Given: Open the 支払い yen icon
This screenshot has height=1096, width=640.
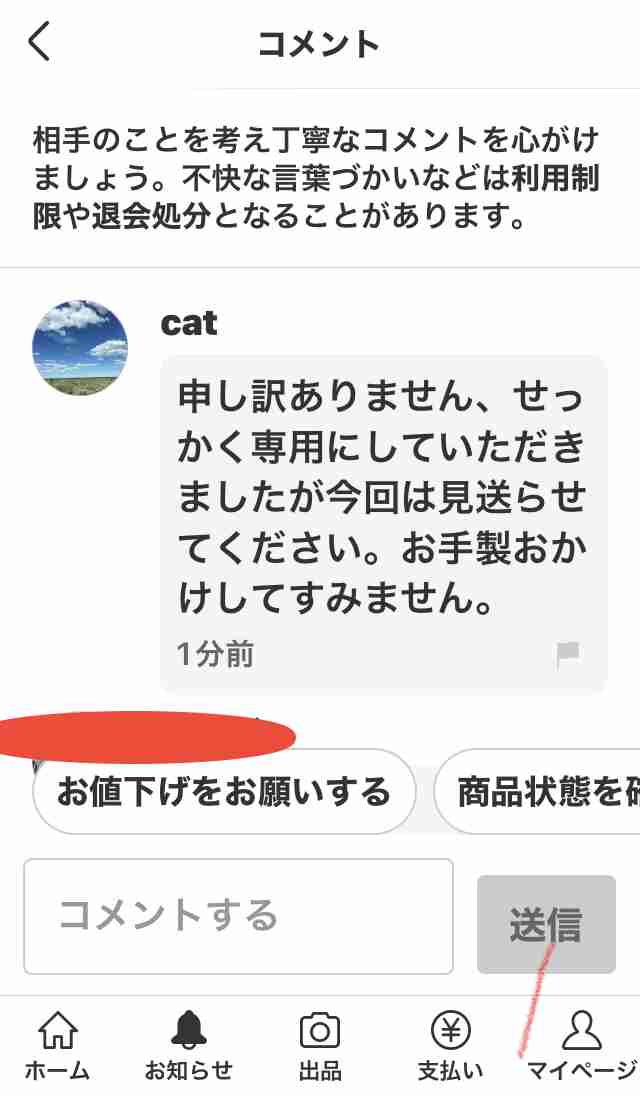Looking at the screenshot, I should (x=451, y=1030).
